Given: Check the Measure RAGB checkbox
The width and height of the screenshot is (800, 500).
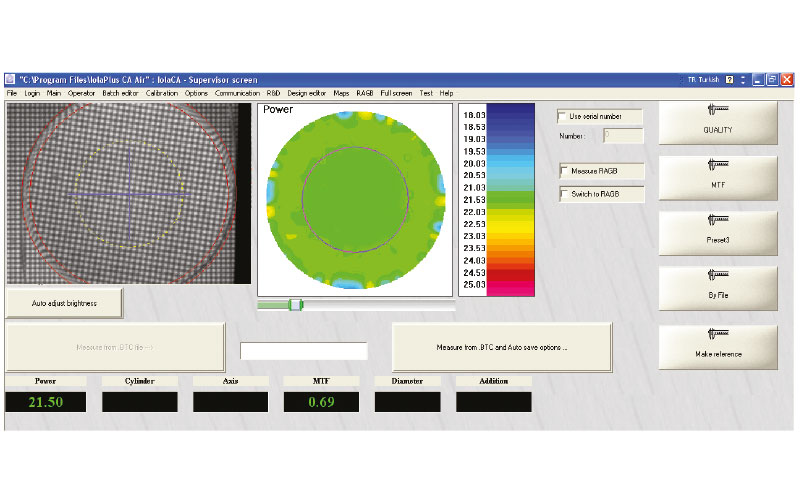Looking at the screenshot, I should pyautogui.click(x=564, y=170).
